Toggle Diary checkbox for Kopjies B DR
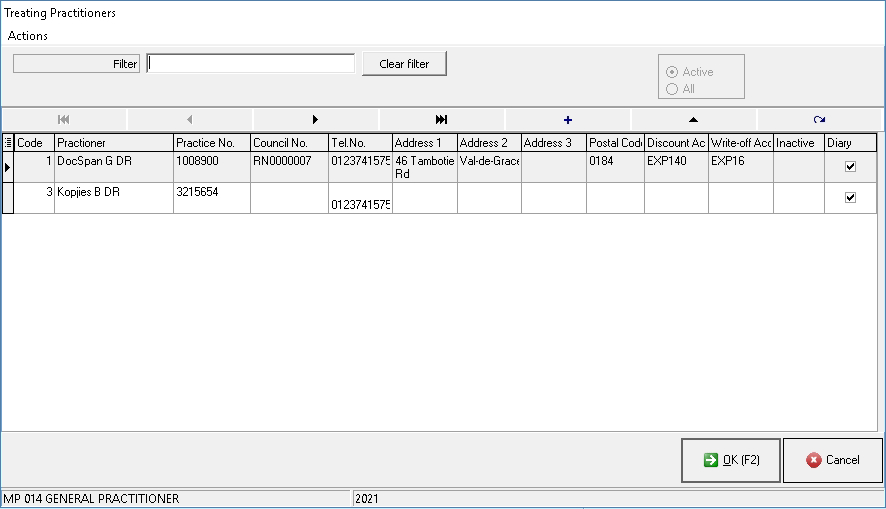Viewport: 886px width, 509px height. [x=850, y=198]
